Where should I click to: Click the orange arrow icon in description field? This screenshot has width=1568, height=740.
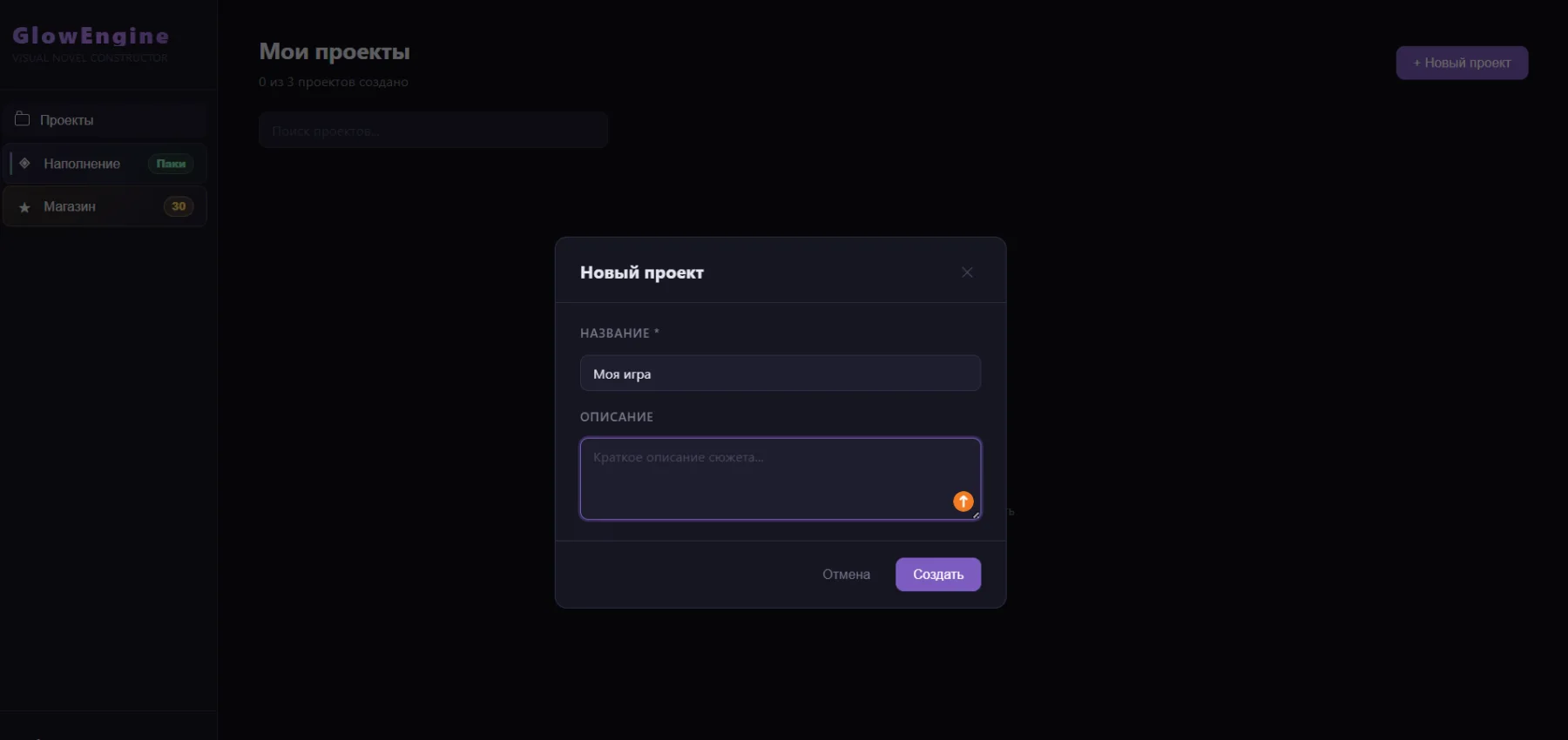[963, 501]
